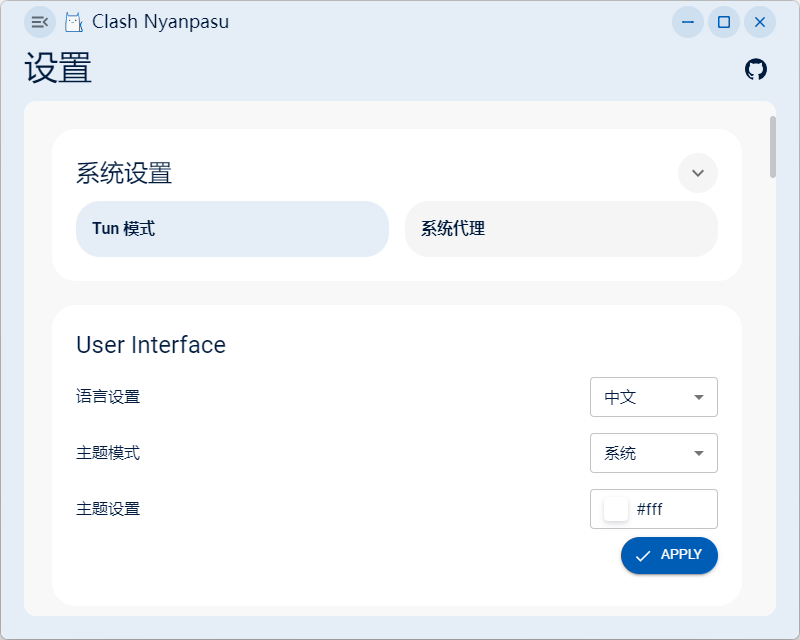Image resolution: width=800 pixels, height=640 pixels.
Task: Open the sidebar menu toggle icon
Action: [40, 22]
